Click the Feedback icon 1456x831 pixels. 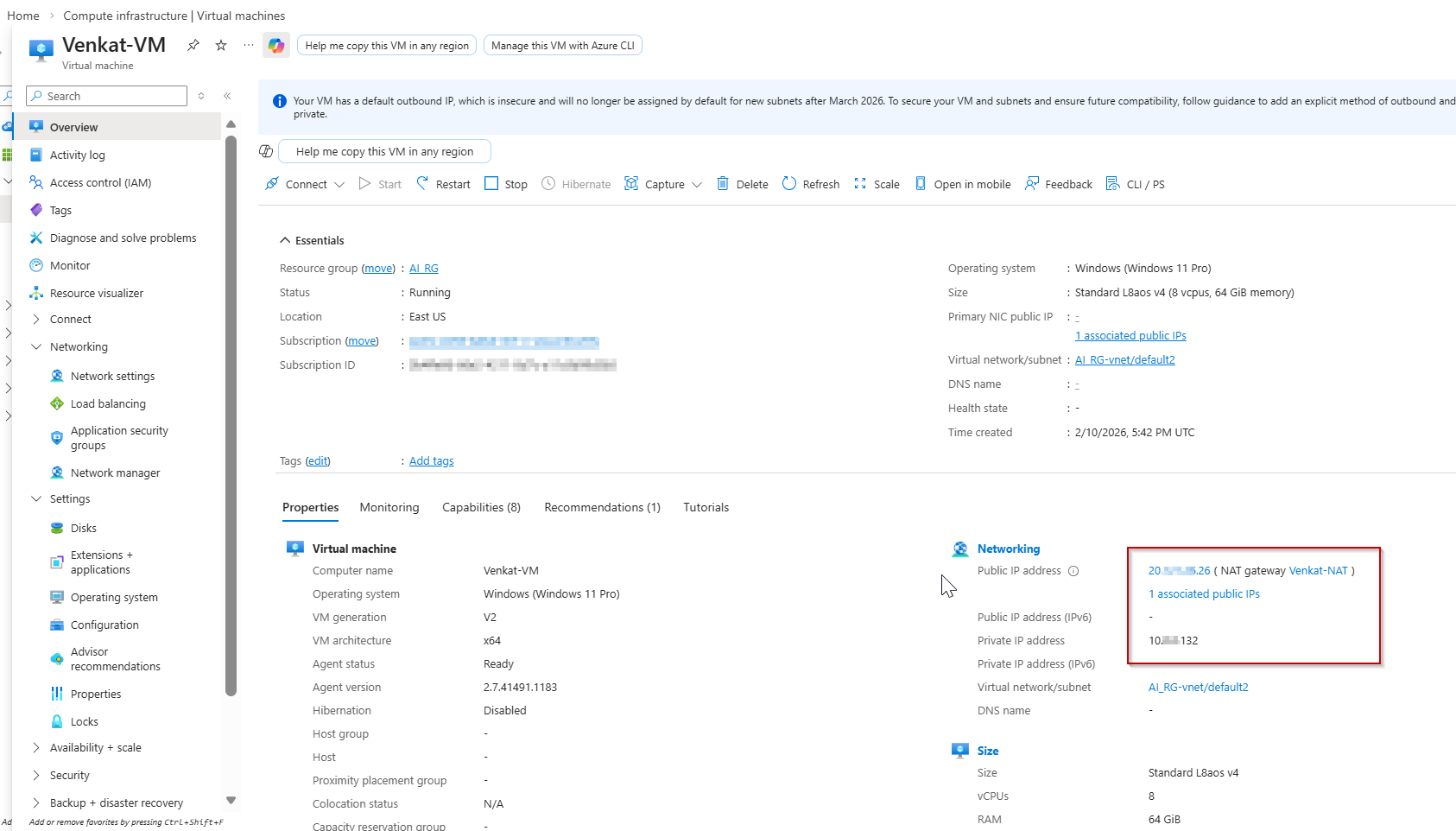click(x=1032, y=183)
